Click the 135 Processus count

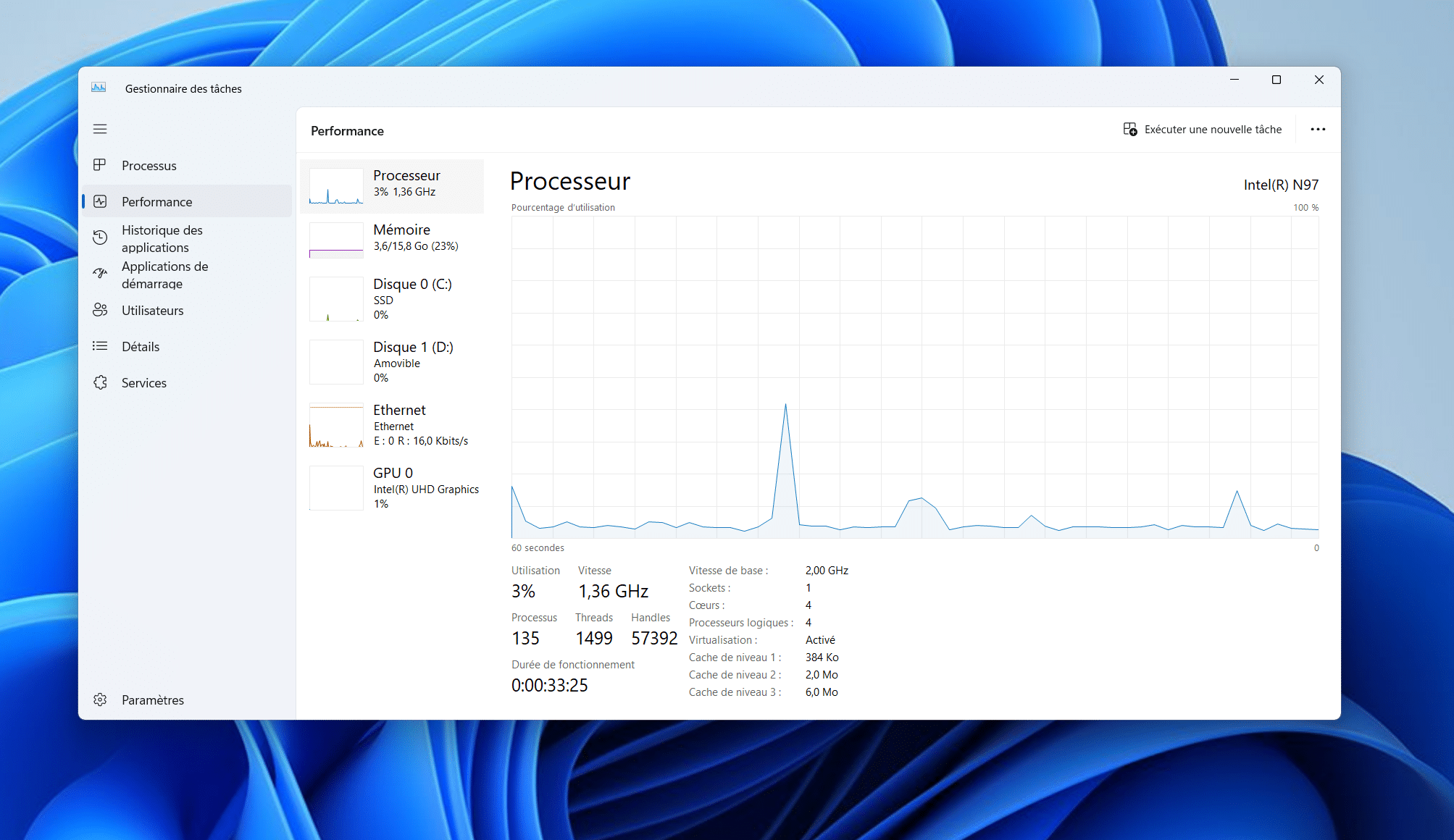click(525, 639)
